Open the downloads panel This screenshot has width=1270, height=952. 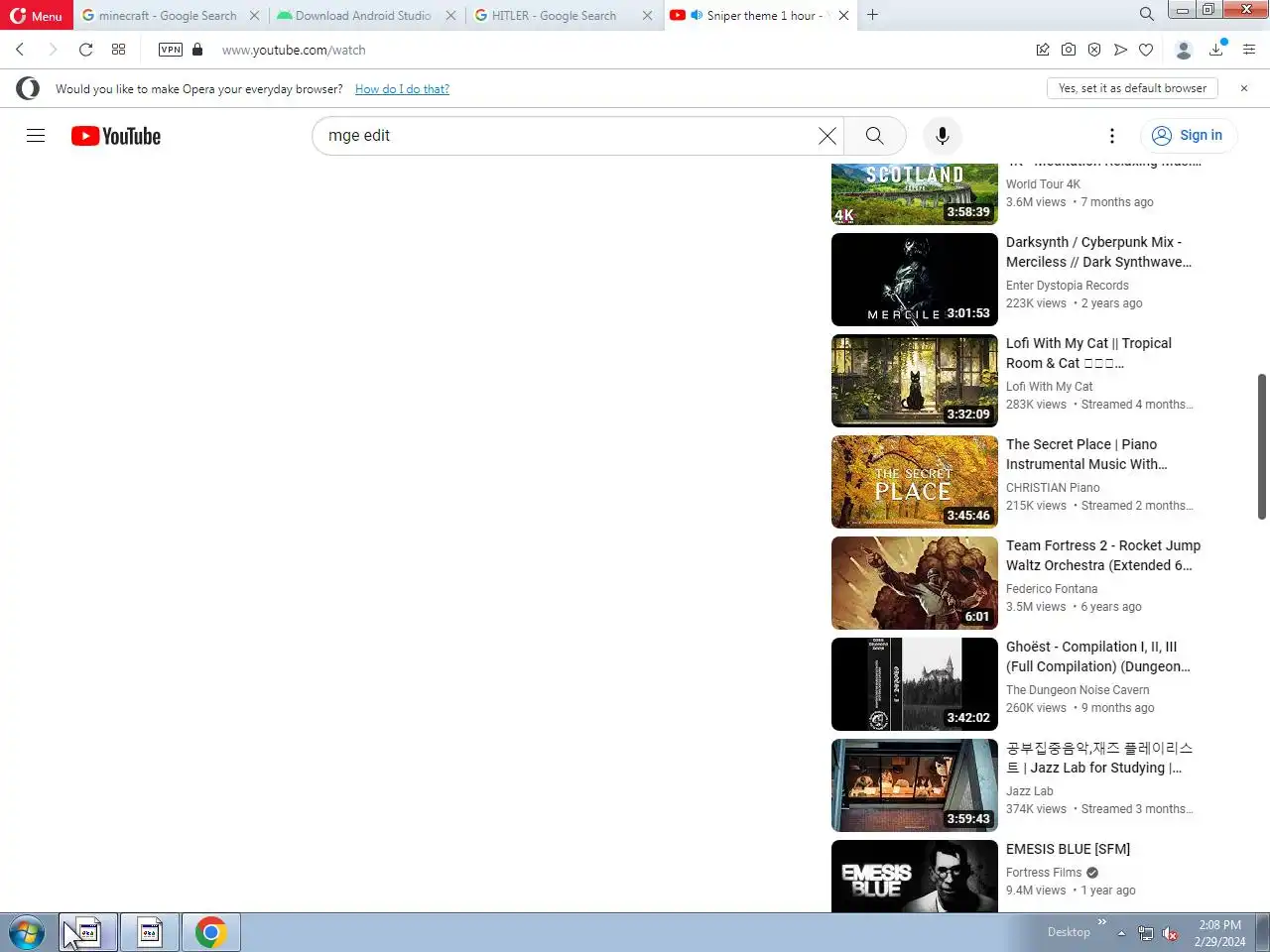coord(1216,49)
